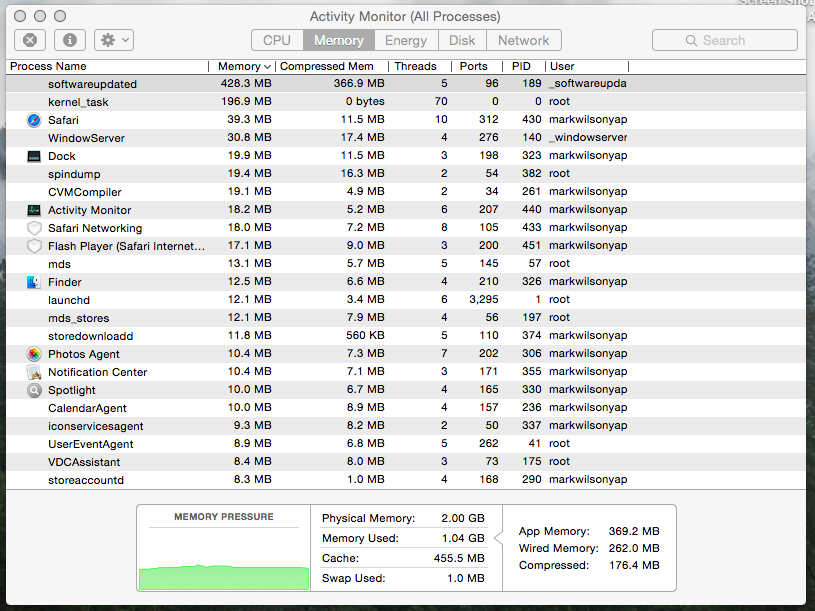815x611 pixels.
Task: Click the Safari Networking shield icon
Action: (x=34, y=228)
